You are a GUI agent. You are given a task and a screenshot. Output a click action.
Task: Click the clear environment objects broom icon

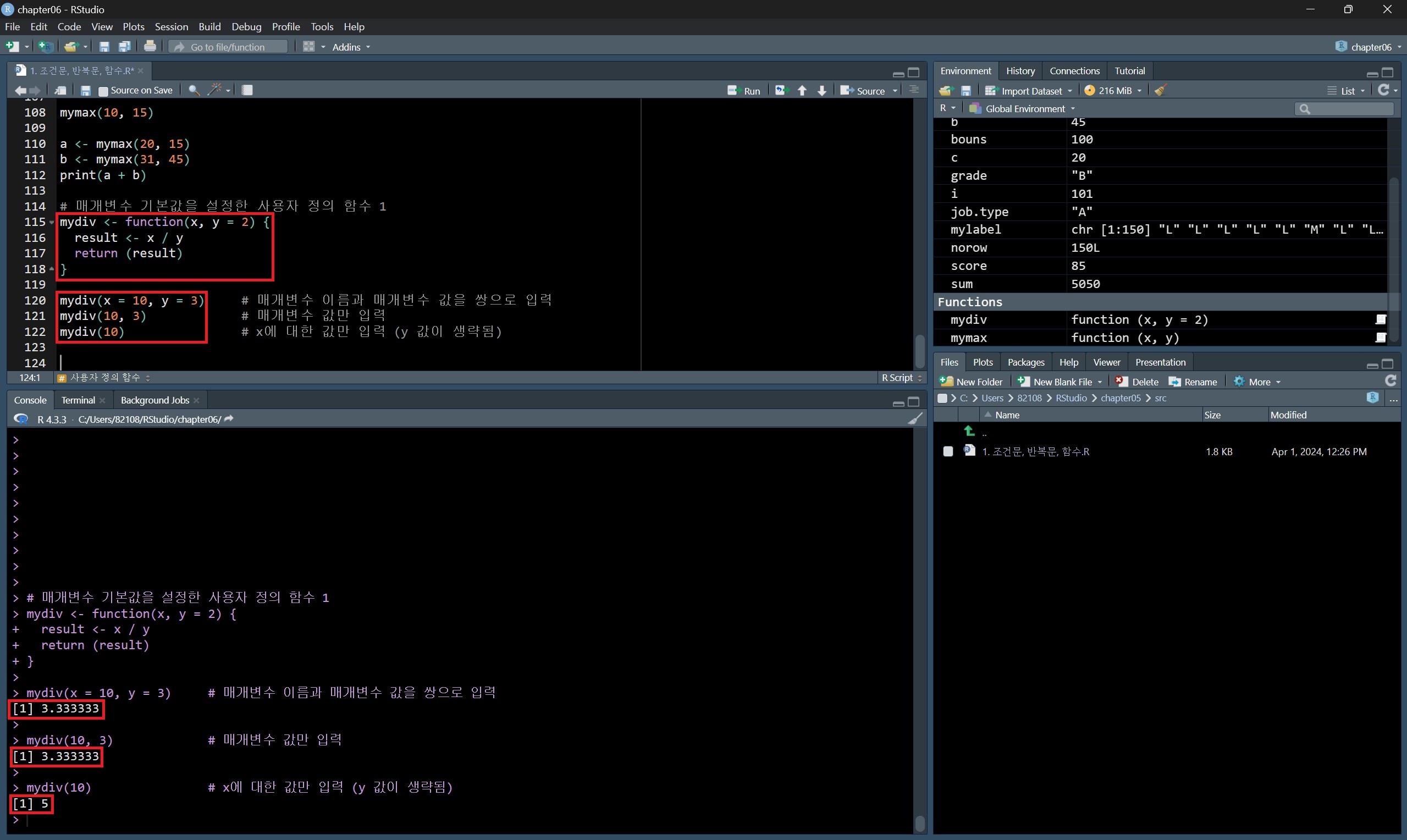click(x=1160, y=91)
